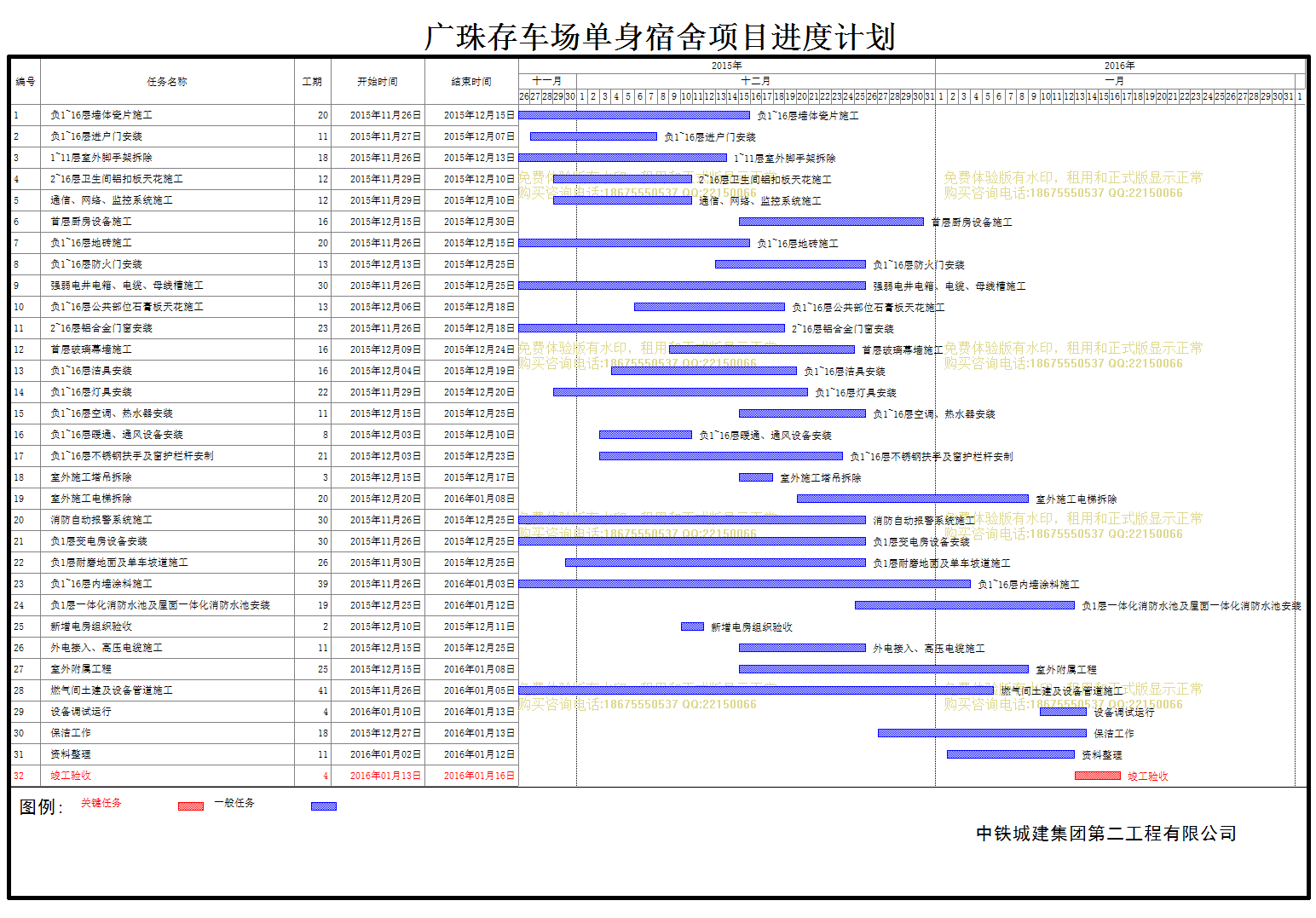Select the 一月 month header

(x=1114, y=80)
